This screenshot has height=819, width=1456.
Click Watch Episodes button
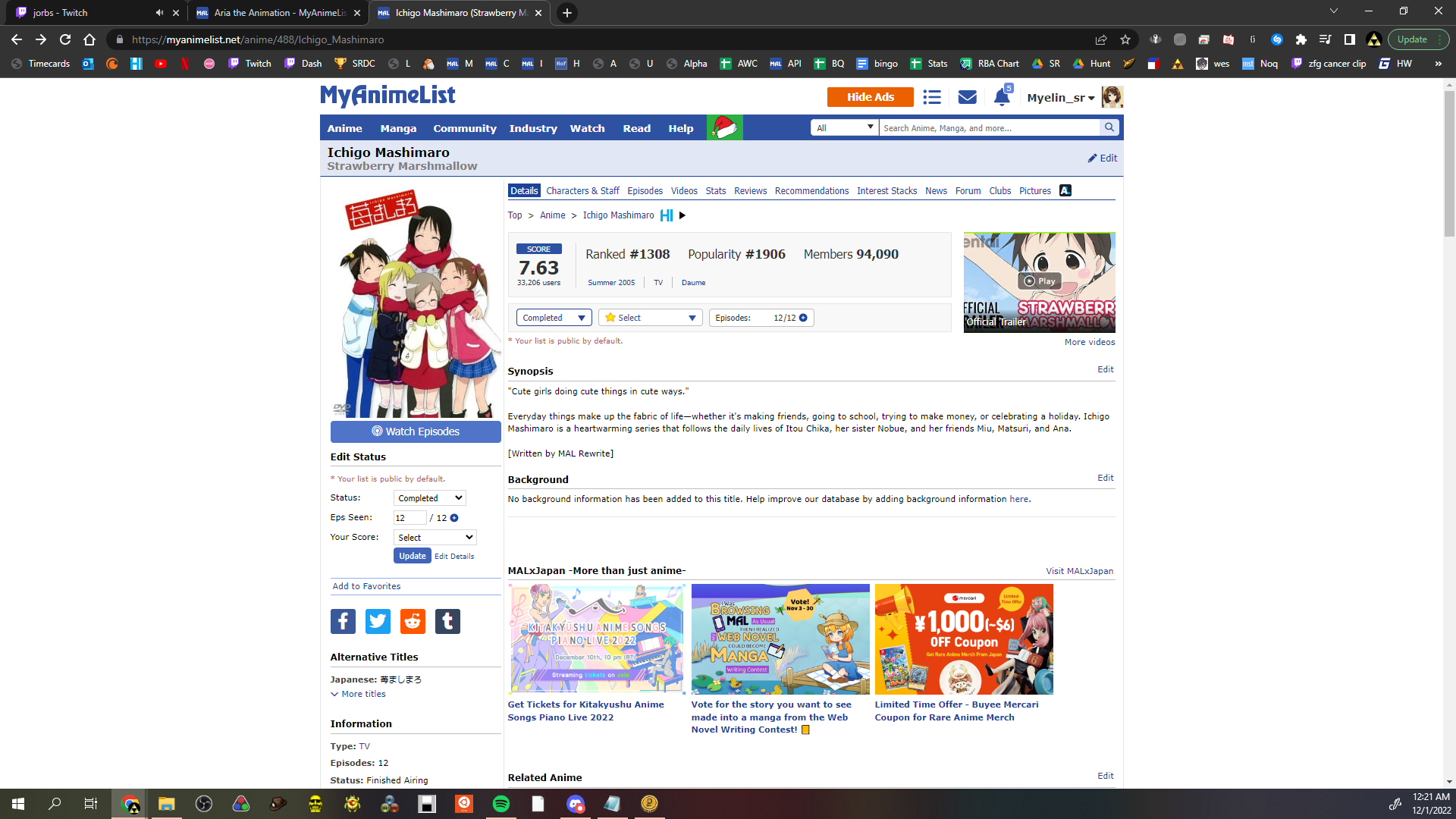click(x=416, y=431)
